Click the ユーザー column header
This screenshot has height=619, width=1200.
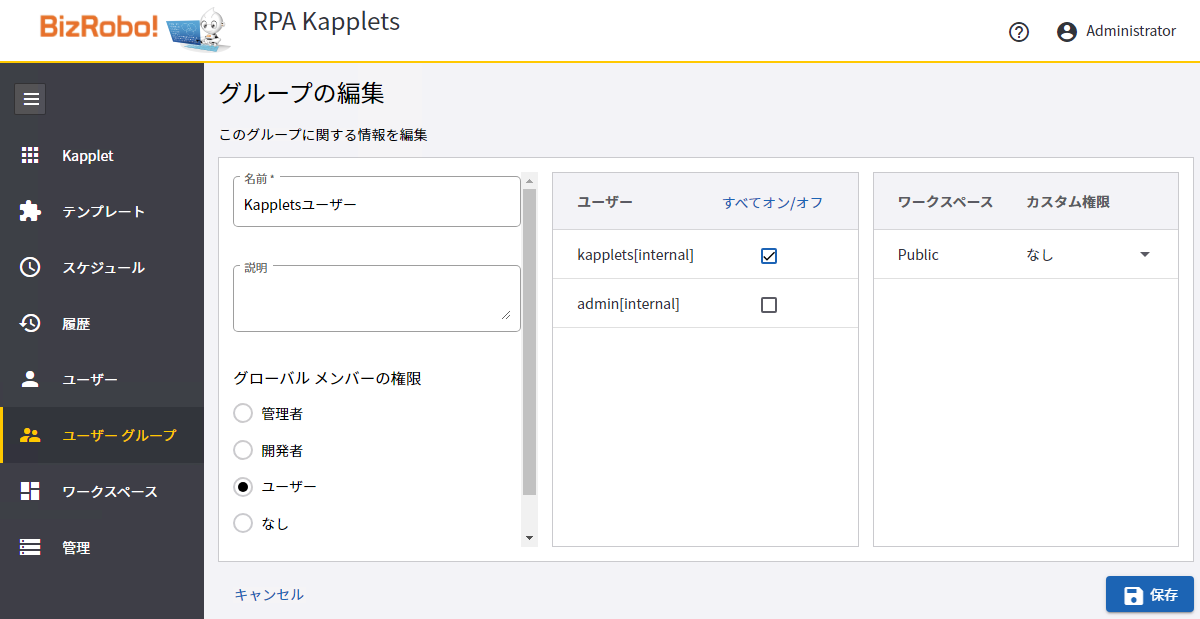point(605,202)
